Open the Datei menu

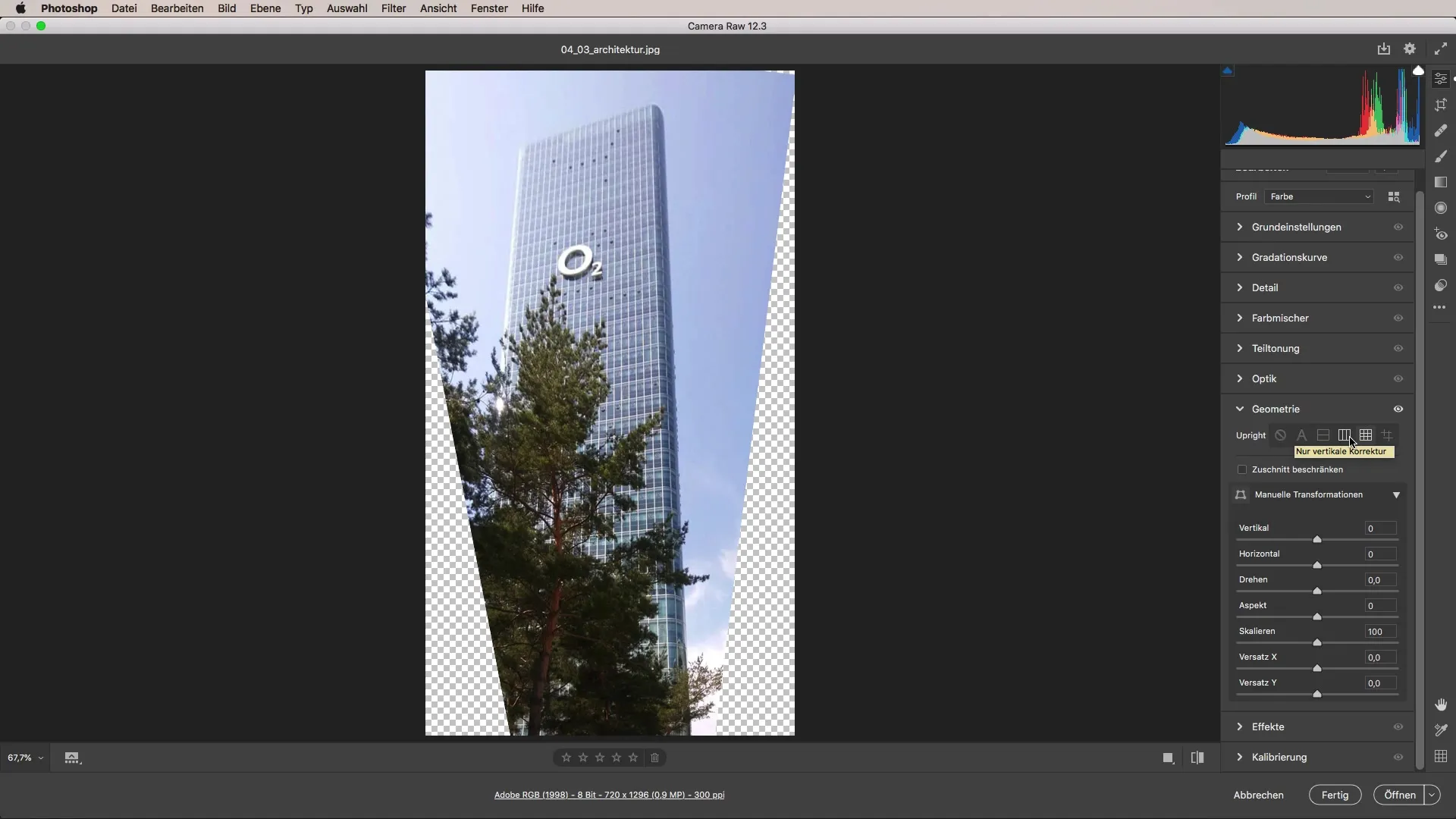[124, 8]
